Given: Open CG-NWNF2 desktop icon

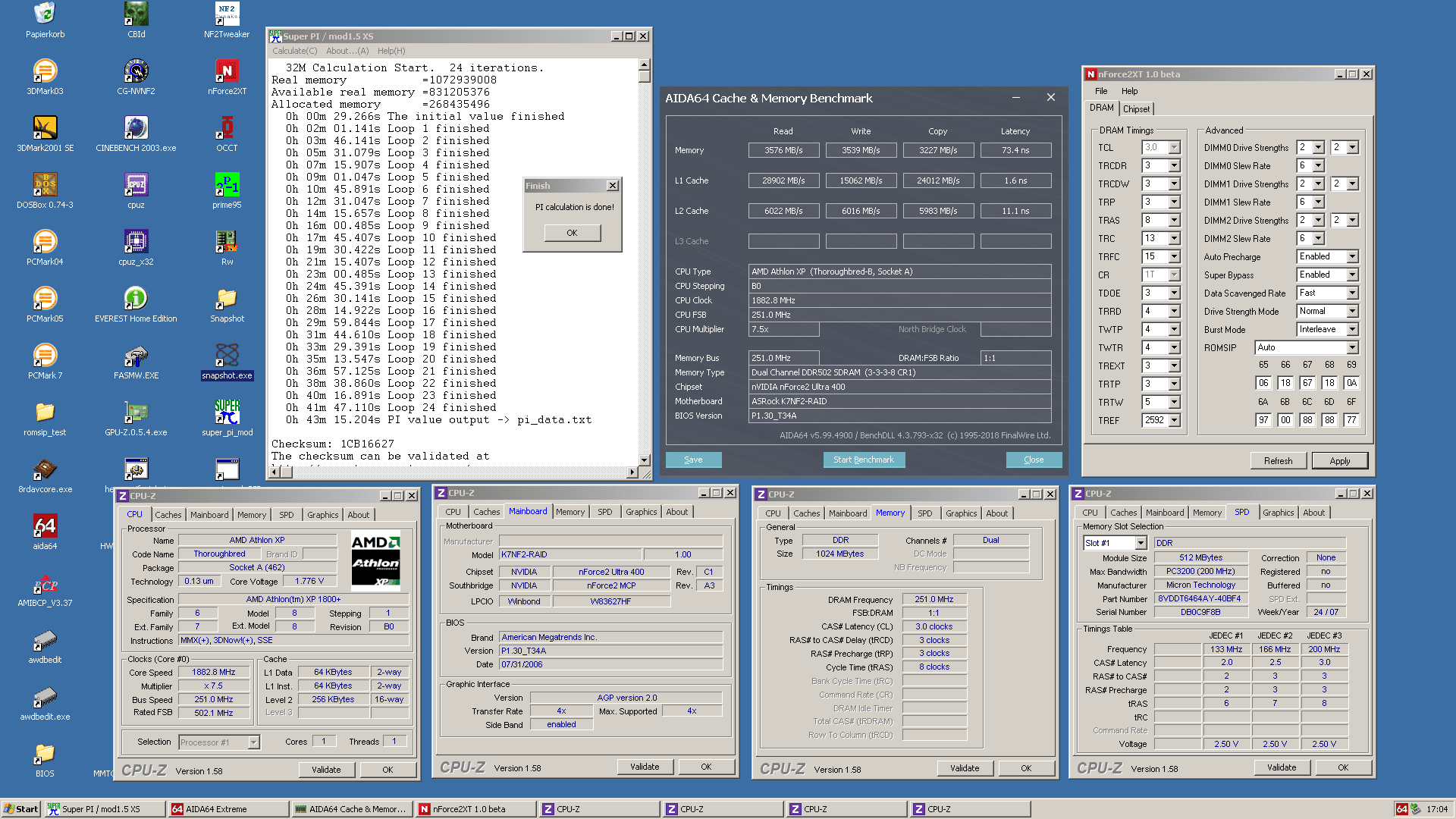Looking at the screenshot, I should (x=136, y=77).
